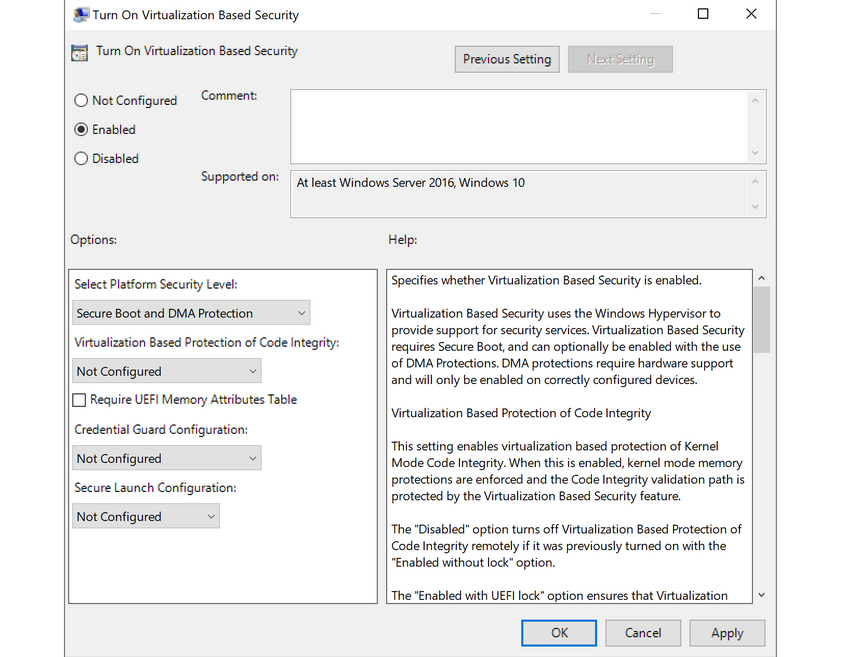Click the policy icon beside the setting name

coord(79,52)
